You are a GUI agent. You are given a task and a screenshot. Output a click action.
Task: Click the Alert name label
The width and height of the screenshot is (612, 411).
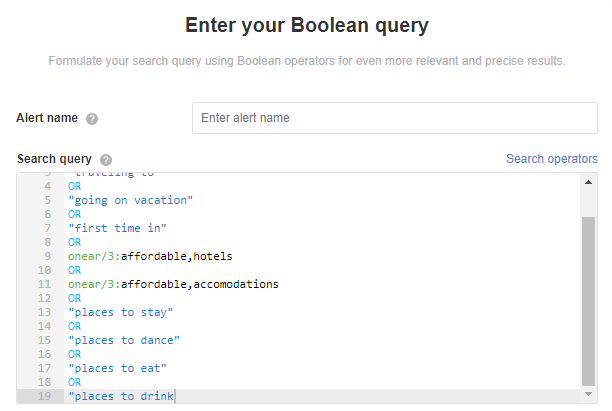click(47, 118)
